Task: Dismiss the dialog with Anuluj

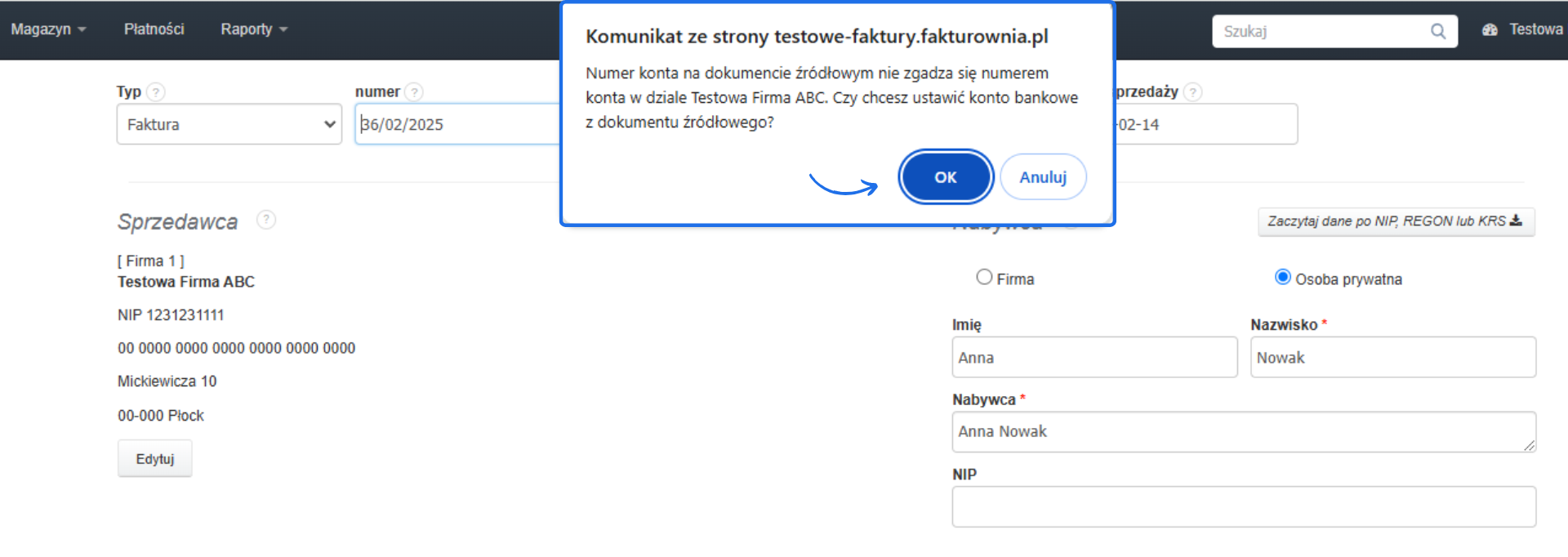Action: coord(1043,176)
